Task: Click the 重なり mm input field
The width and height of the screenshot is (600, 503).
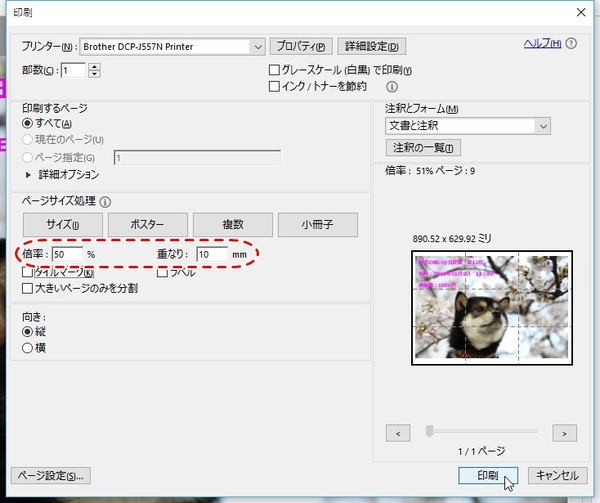Action: [x=212, y=254]
